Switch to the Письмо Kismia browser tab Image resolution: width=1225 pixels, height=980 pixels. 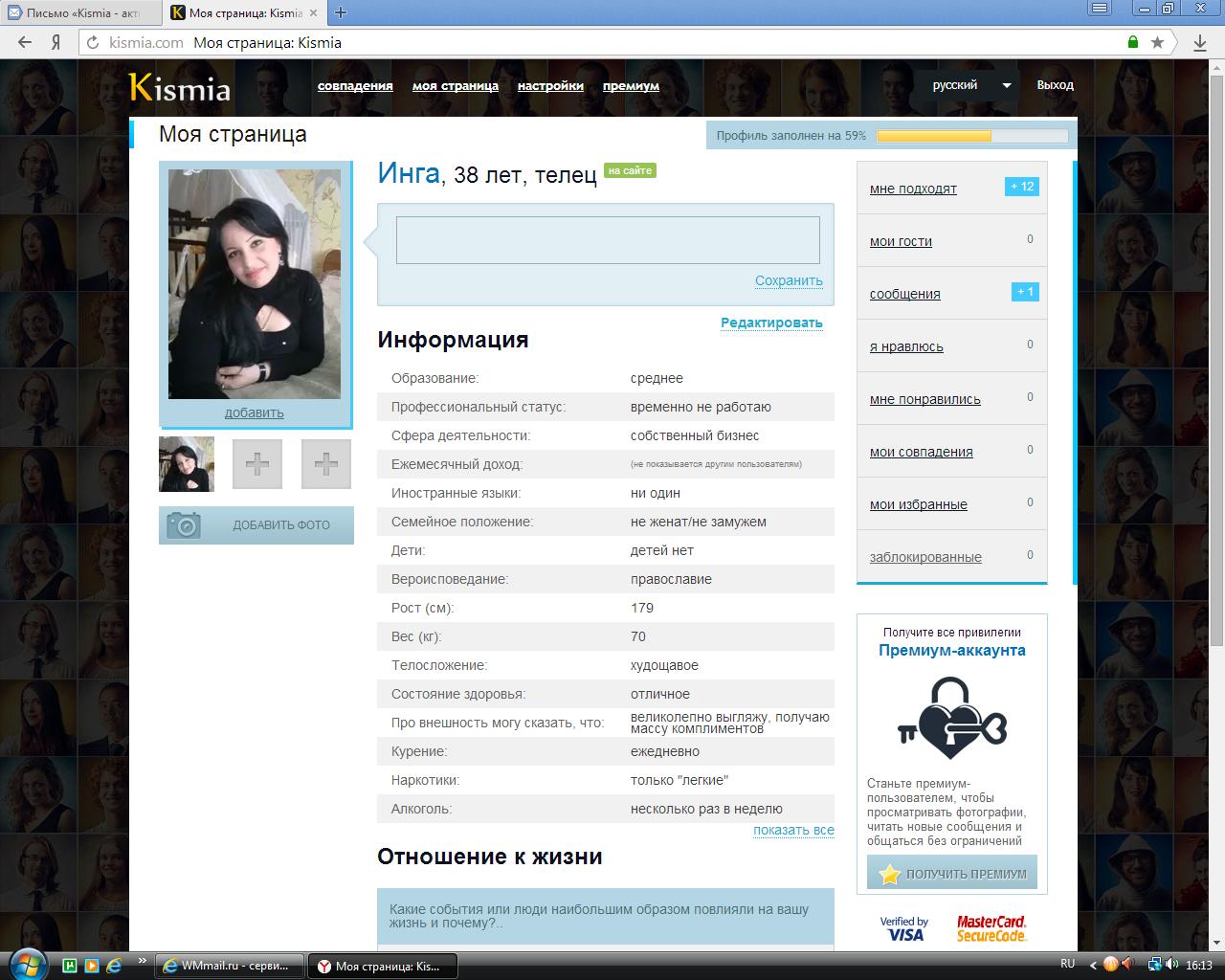click(81, 12)
